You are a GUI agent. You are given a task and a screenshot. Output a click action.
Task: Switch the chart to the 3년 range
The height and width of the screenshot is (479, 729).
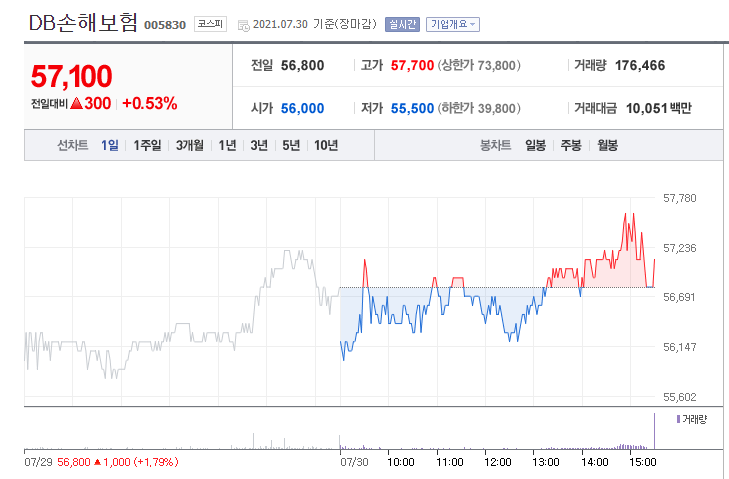(259, 146)
